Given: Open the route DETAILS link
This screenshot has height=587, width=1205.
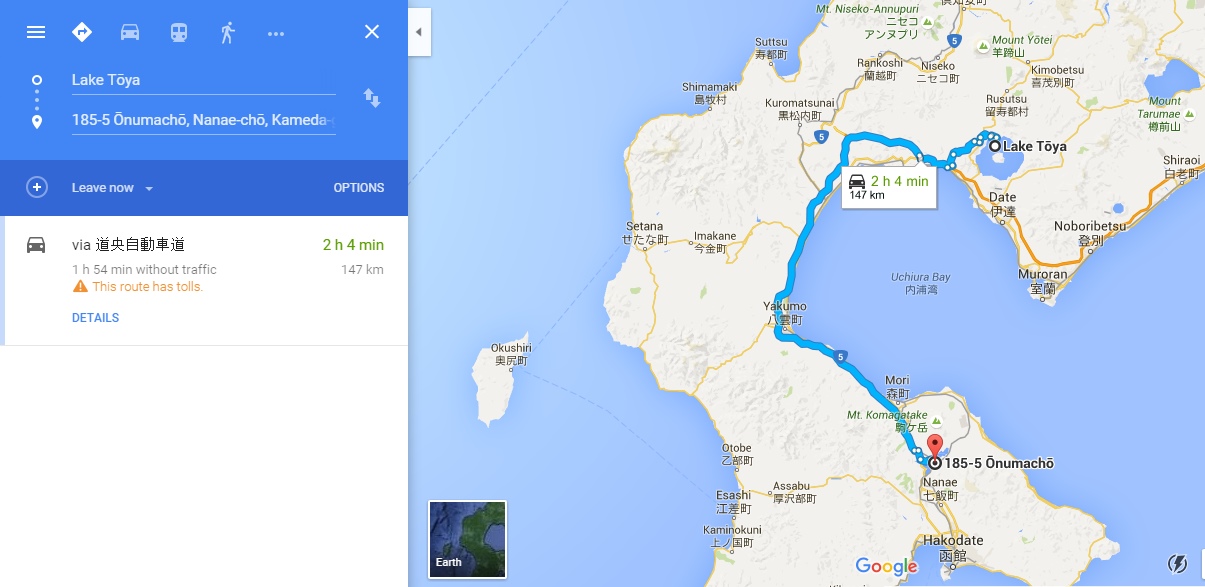Looking at the screenshot, I should point(95,318).
